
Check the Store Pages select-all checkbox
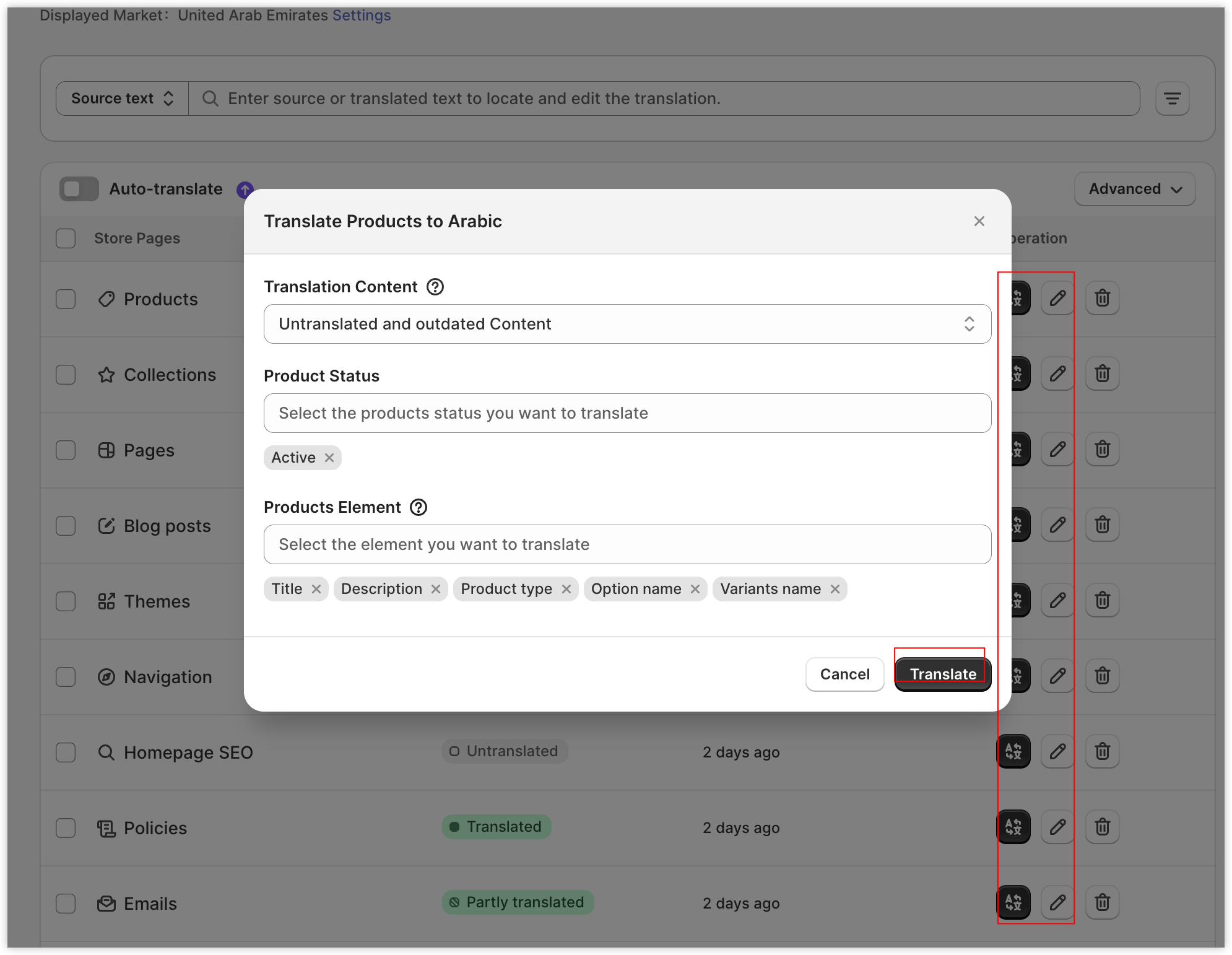pyautogui.click(x=66, y=238)
